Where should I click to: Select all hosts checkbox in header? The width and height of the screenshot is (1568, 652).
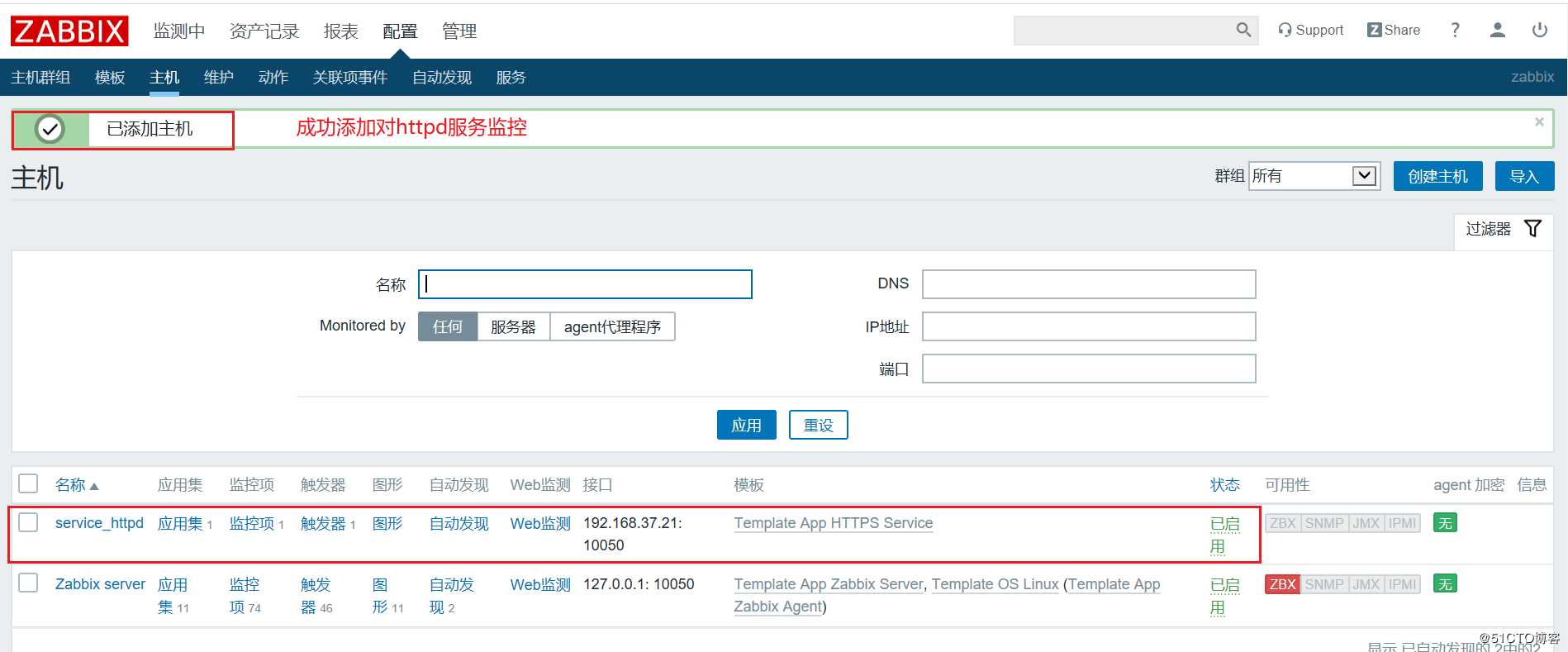pos(28,483)
